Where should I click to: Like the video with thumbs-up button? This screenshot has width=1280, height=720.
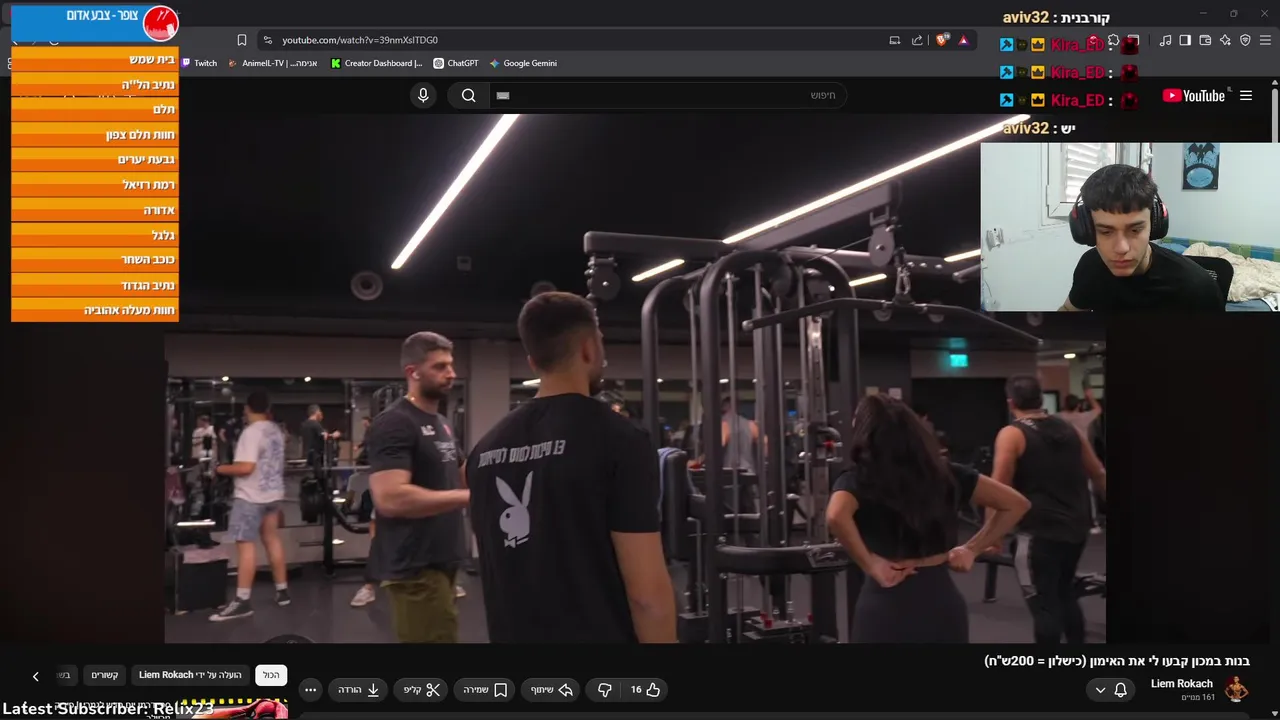645,690
